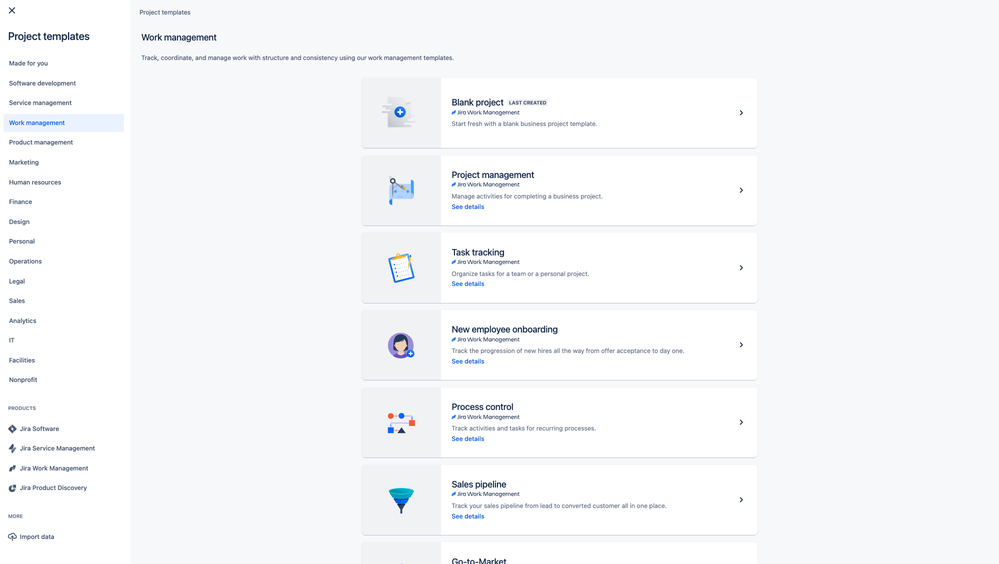The width and height of the screenshot is (999, 564).
Task: Click the Jira Software product icon
Action: [x=12, y=429]
